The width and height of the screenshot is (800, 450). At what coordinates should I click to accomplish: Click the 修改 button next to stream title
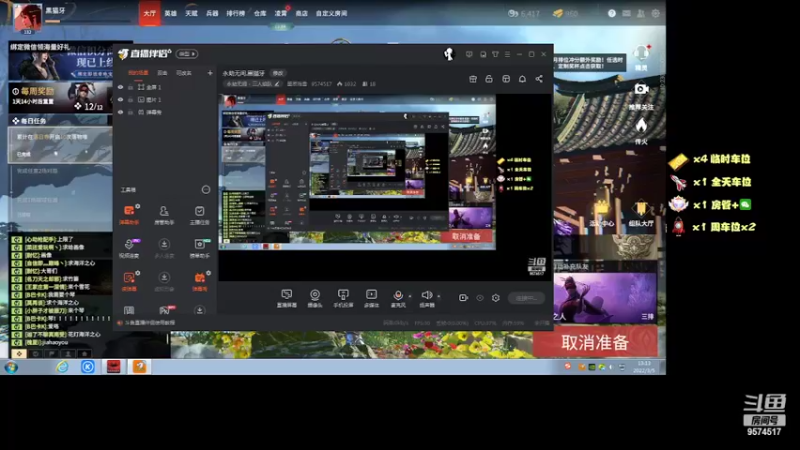point(278,73)
